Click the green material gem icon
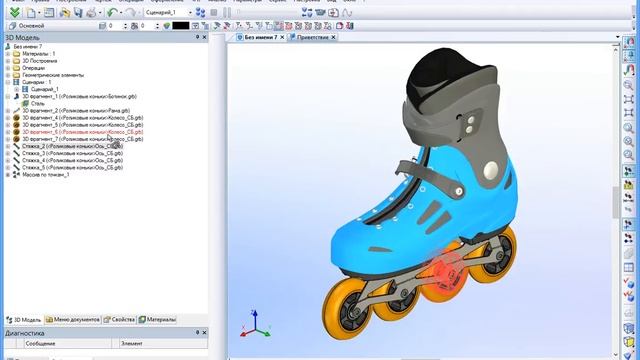The image size is (640, 360). pyautogui.click(x=167, y=26)
